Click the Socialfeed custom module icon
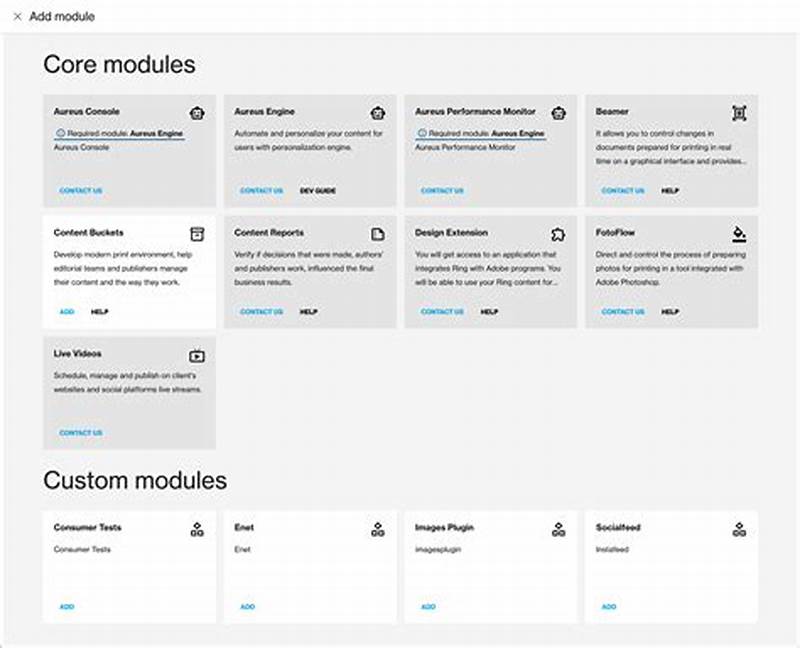This screenshot has width=800, height=648. [740, 528]
